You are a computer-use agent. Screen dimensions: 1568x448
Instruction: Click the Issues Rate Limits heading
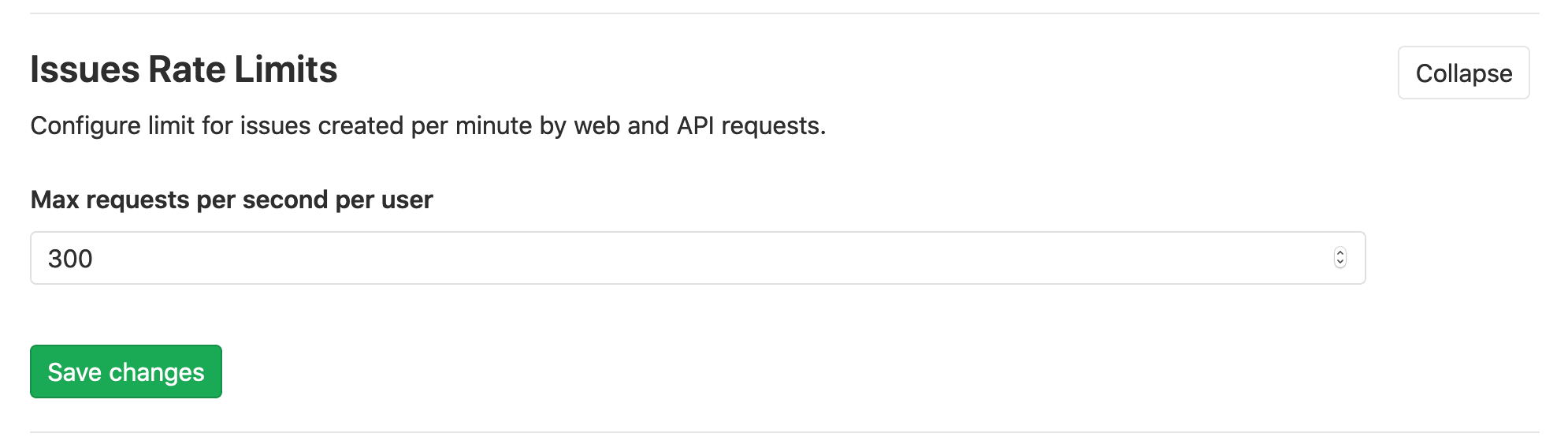coord(184,69)
